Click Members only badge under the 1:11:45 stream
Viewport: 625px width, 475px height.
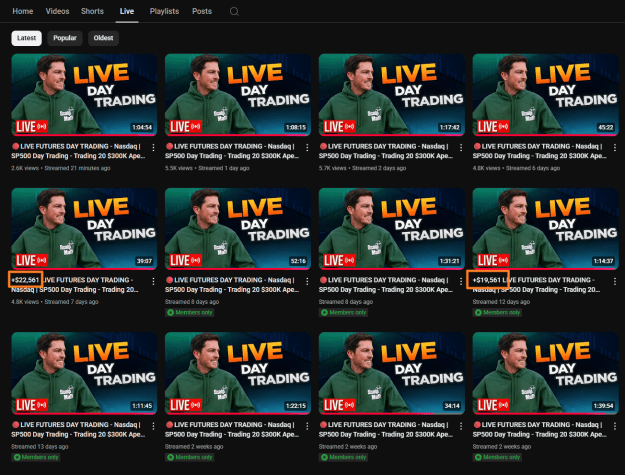tap(36, 457)
